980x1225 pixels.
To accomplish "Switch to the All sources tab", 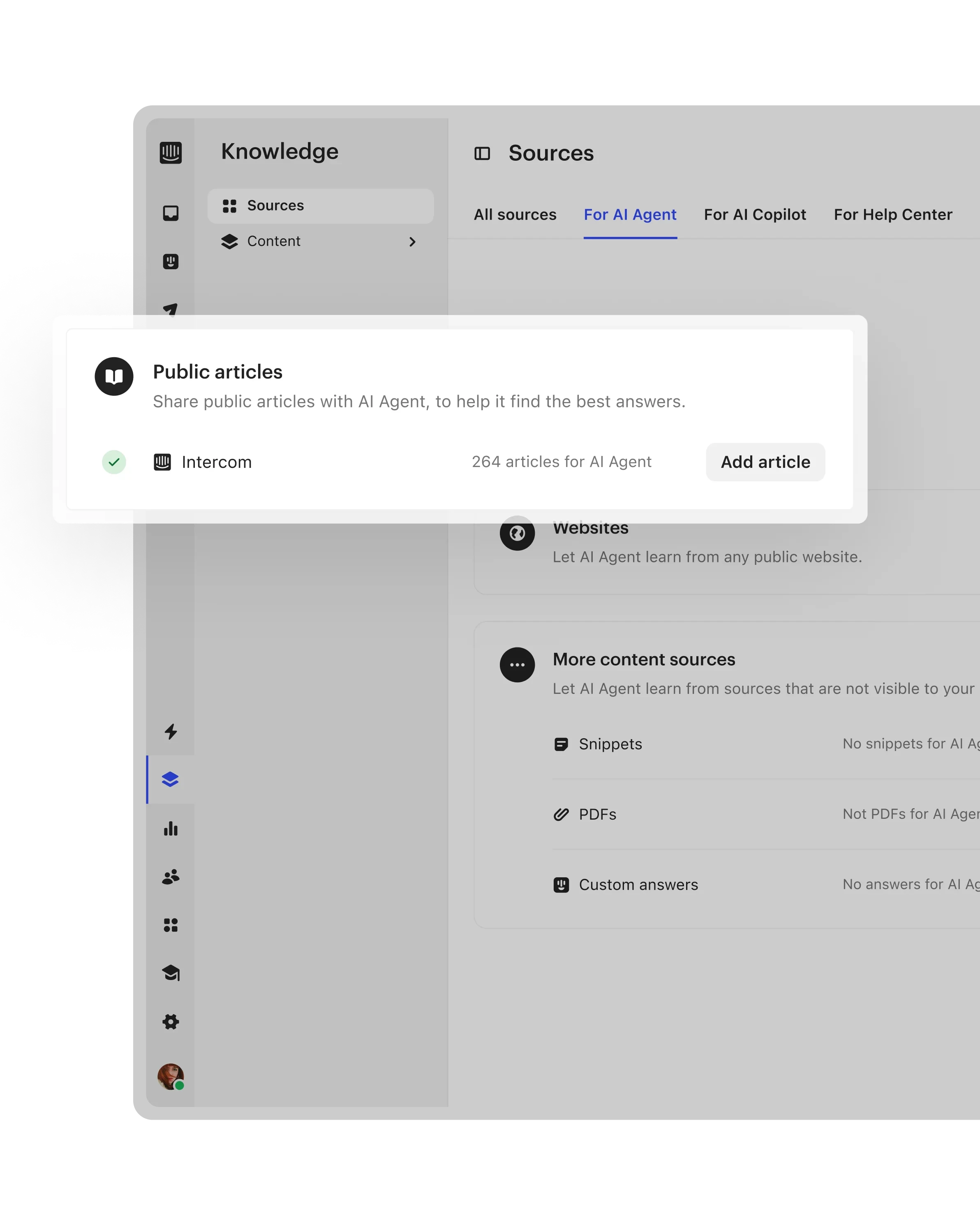I will (x=515, y=215).
